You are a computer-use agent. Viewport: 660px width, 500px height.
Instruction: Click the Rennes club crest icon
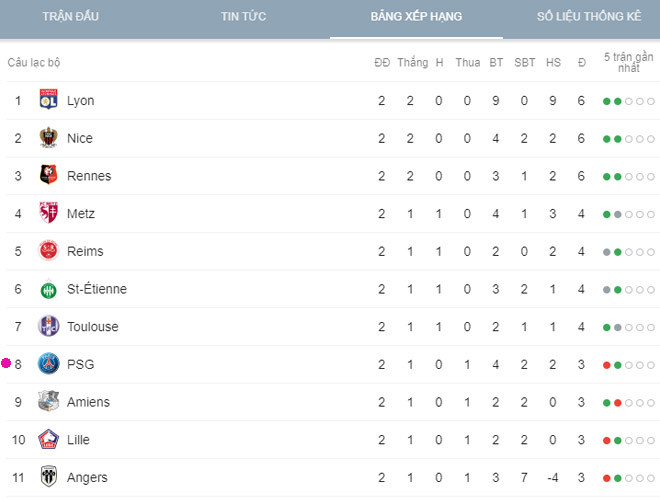click(x=48, y=176)
